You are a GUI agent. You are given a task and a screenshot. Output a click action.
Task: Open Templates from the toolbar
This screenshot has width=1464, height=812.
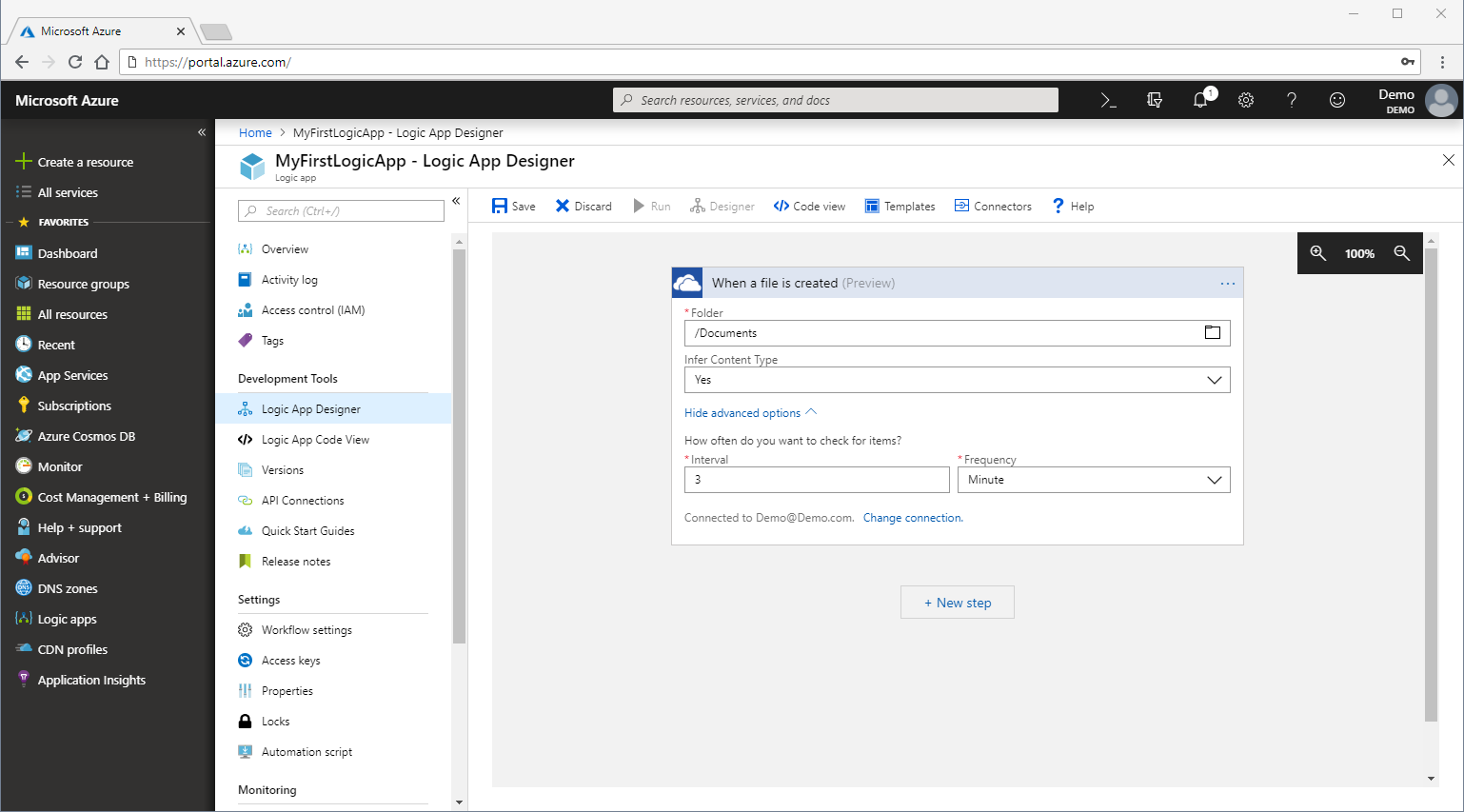(x=900, y=207)
